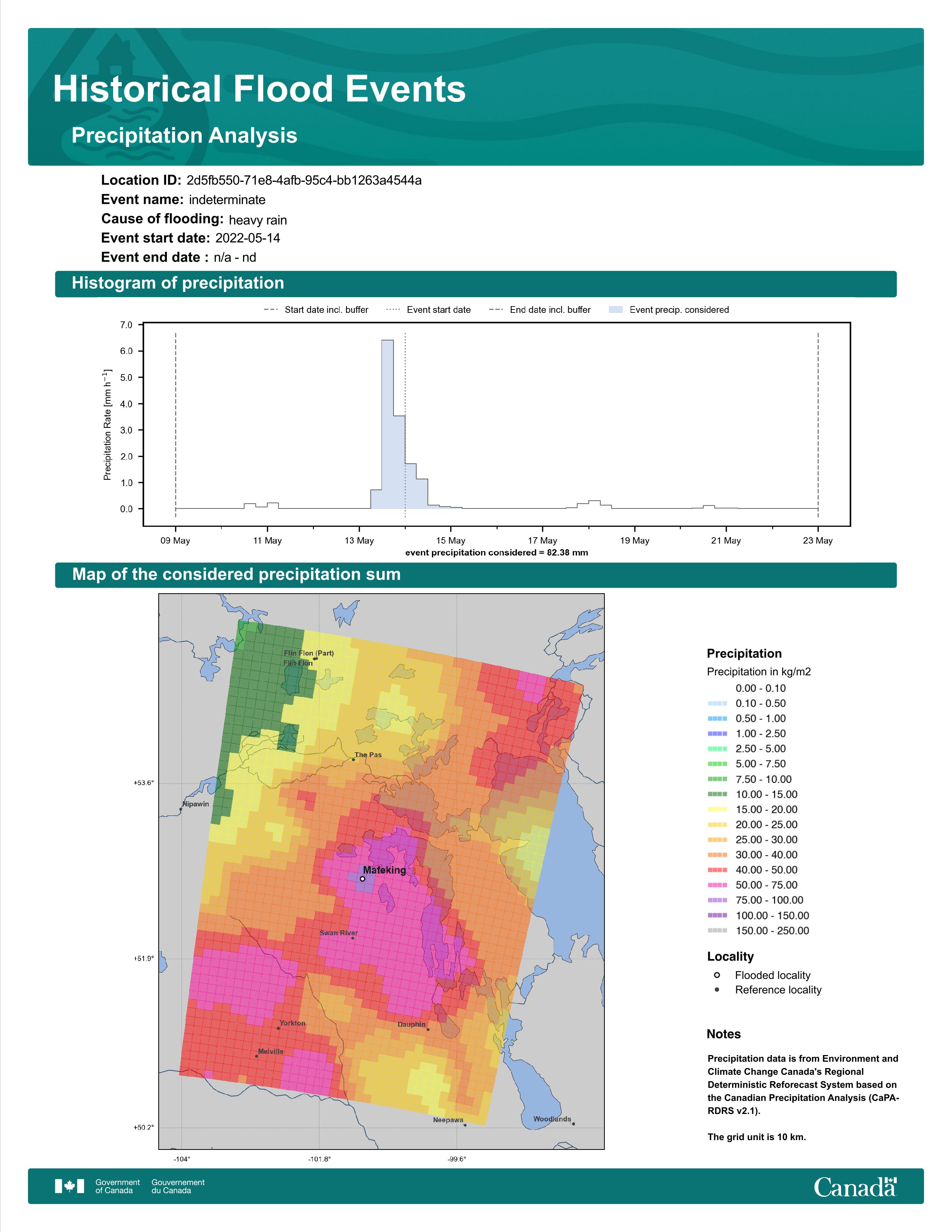Select the 30.00 - 40.00 precipitation legend swatch
952x1232 pixels.
718,855
